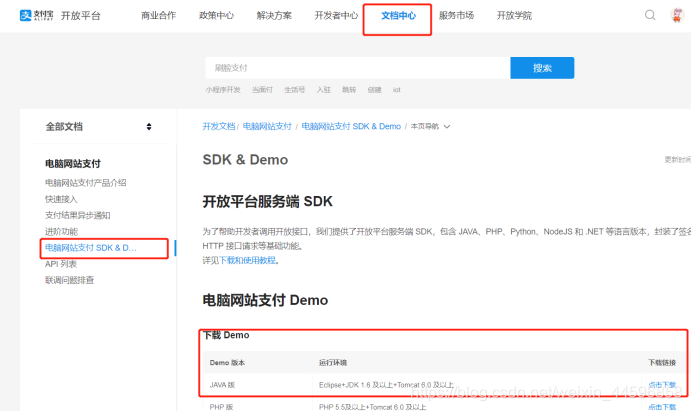Open the 开放学院 menu
Screen dimensions: 692x411
(514, 15)
